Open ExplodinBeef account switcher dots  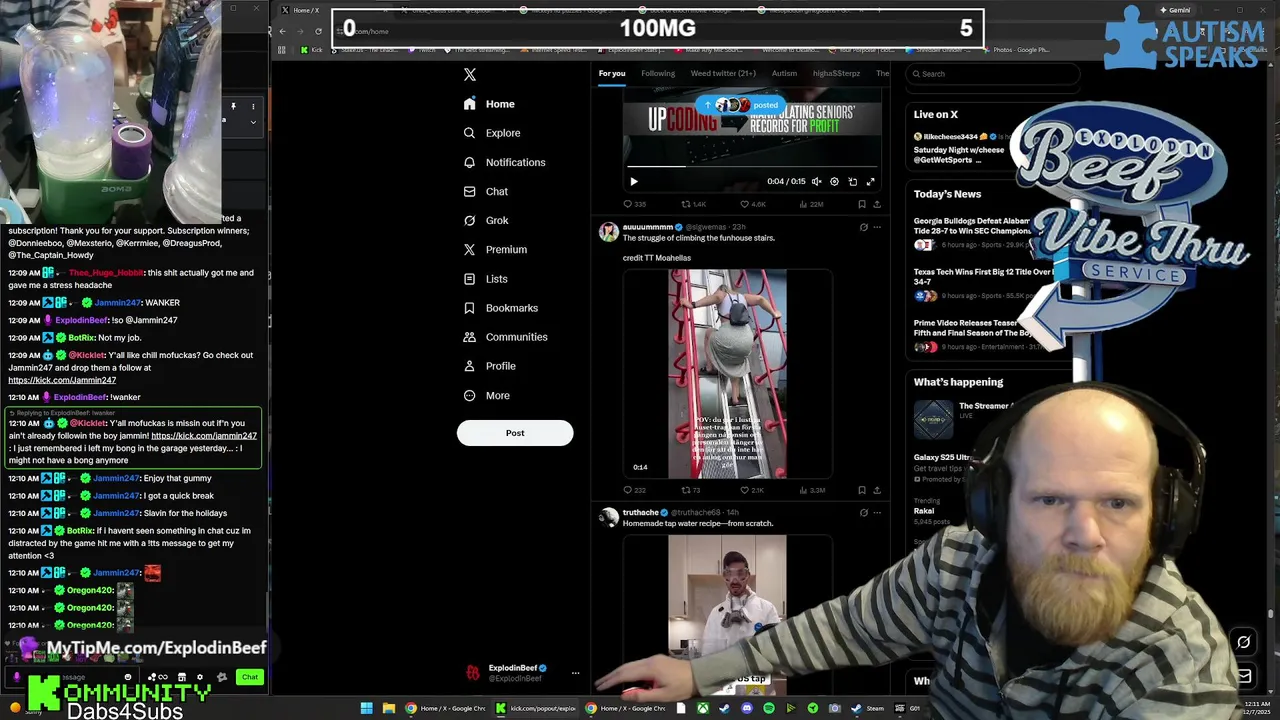coord(575,673)
